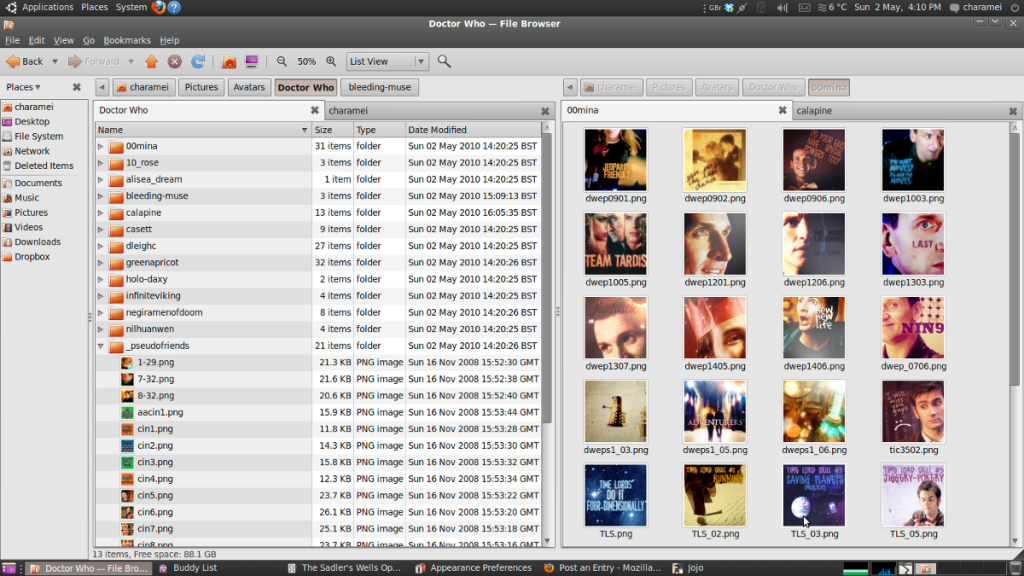
Task: Close the charamei tab
Action: (x=545, y=111)
